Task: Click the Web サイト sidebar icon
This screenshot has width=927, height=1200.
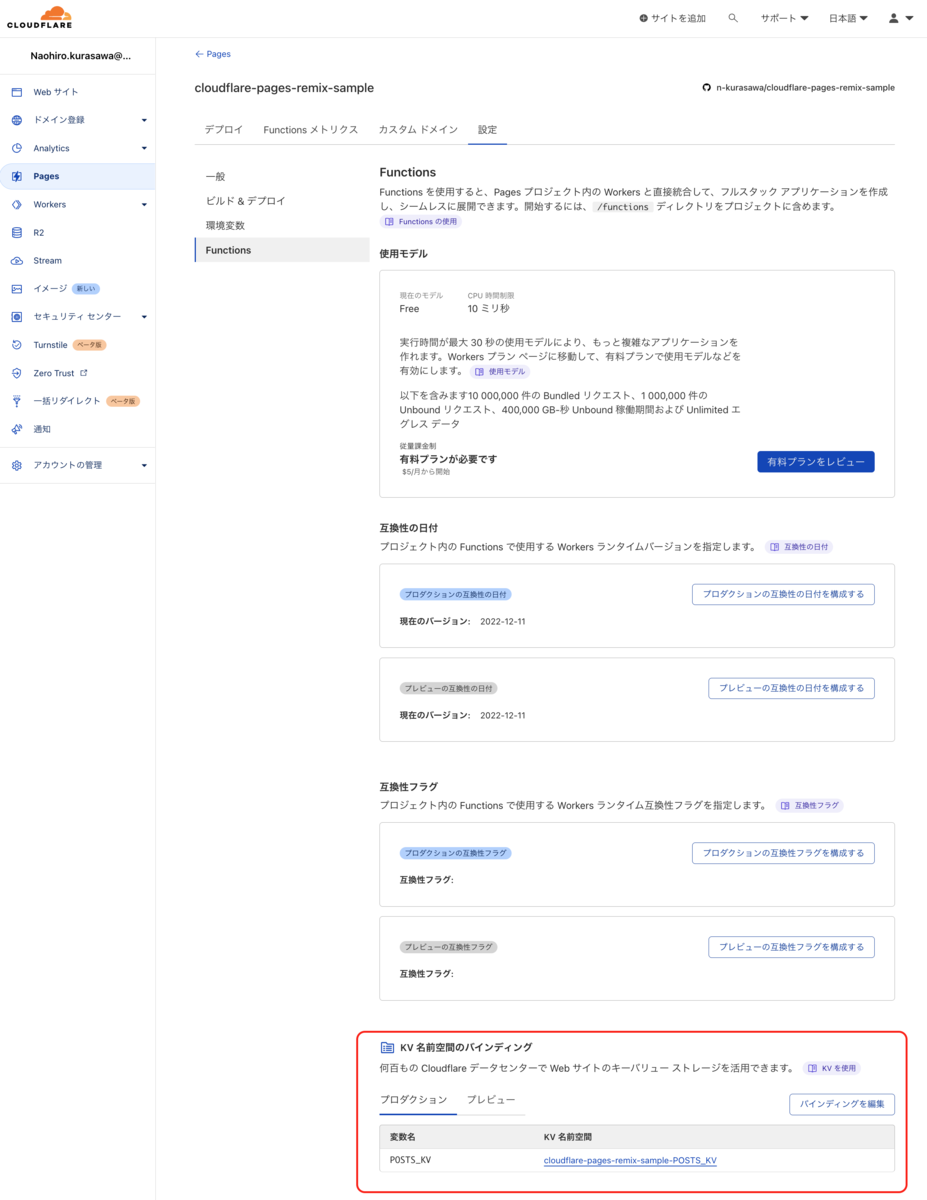Action: [x=16, y=92]
